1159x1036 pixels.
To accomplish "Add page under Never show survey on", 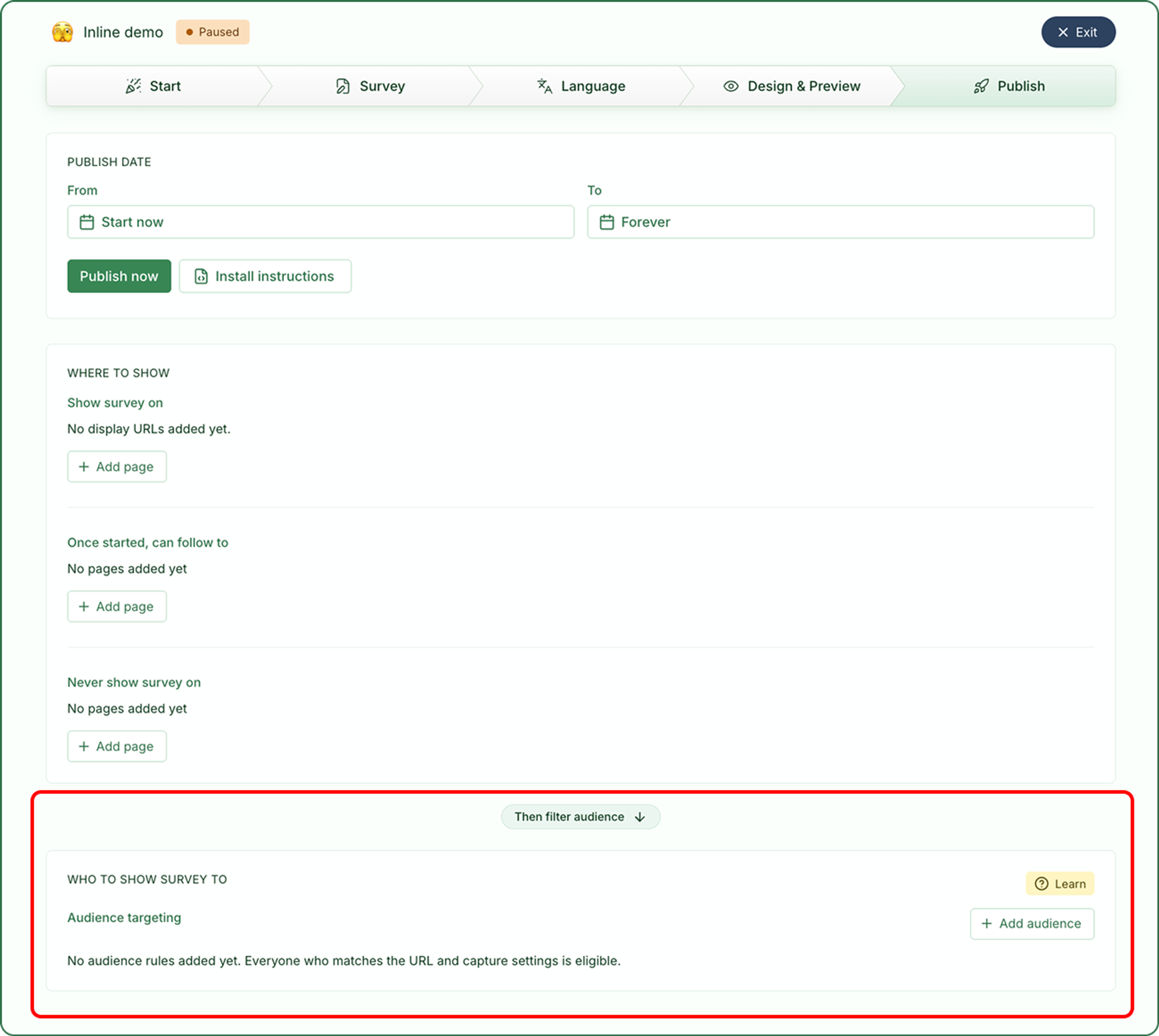I will point(117,746).
